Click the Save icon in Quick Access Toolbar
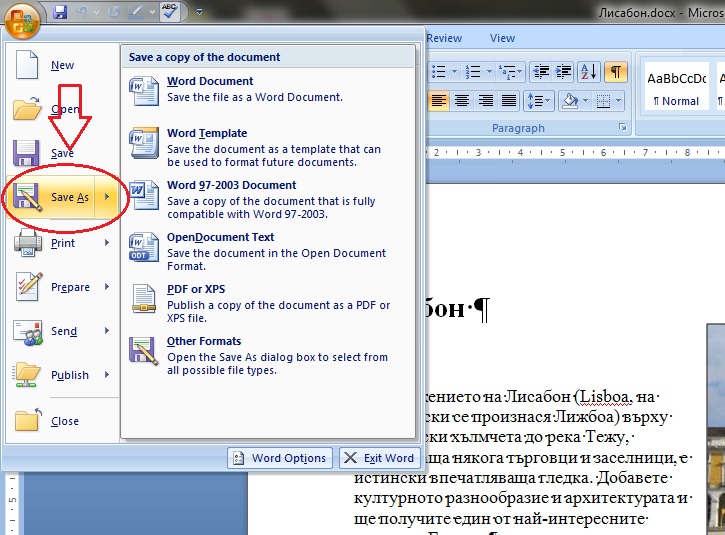Image resolution: width=725 pixels, height=535 pixels. point(60,12)
